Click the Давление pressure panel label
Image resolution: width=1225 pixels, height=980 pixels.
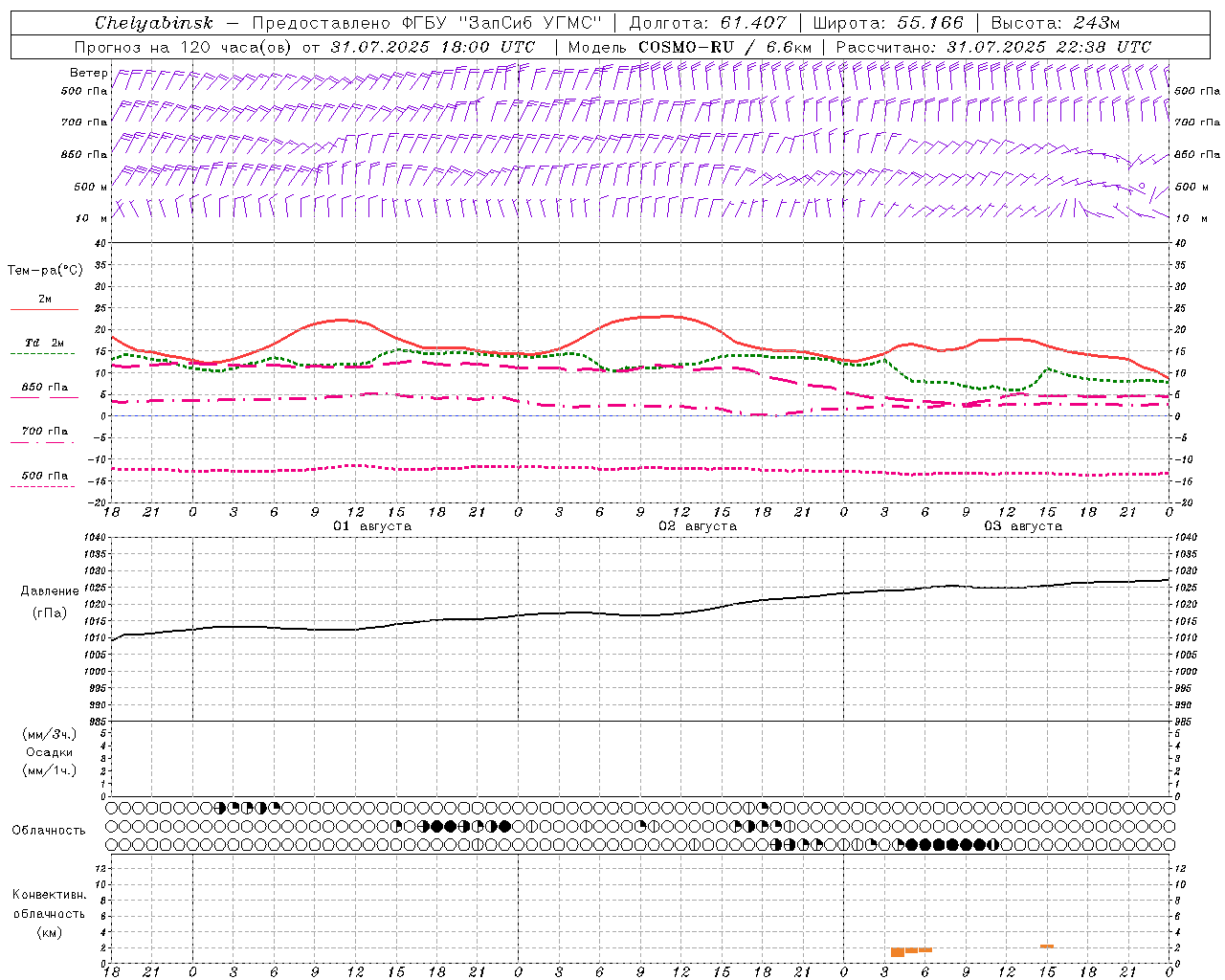(x=50, y=591)
